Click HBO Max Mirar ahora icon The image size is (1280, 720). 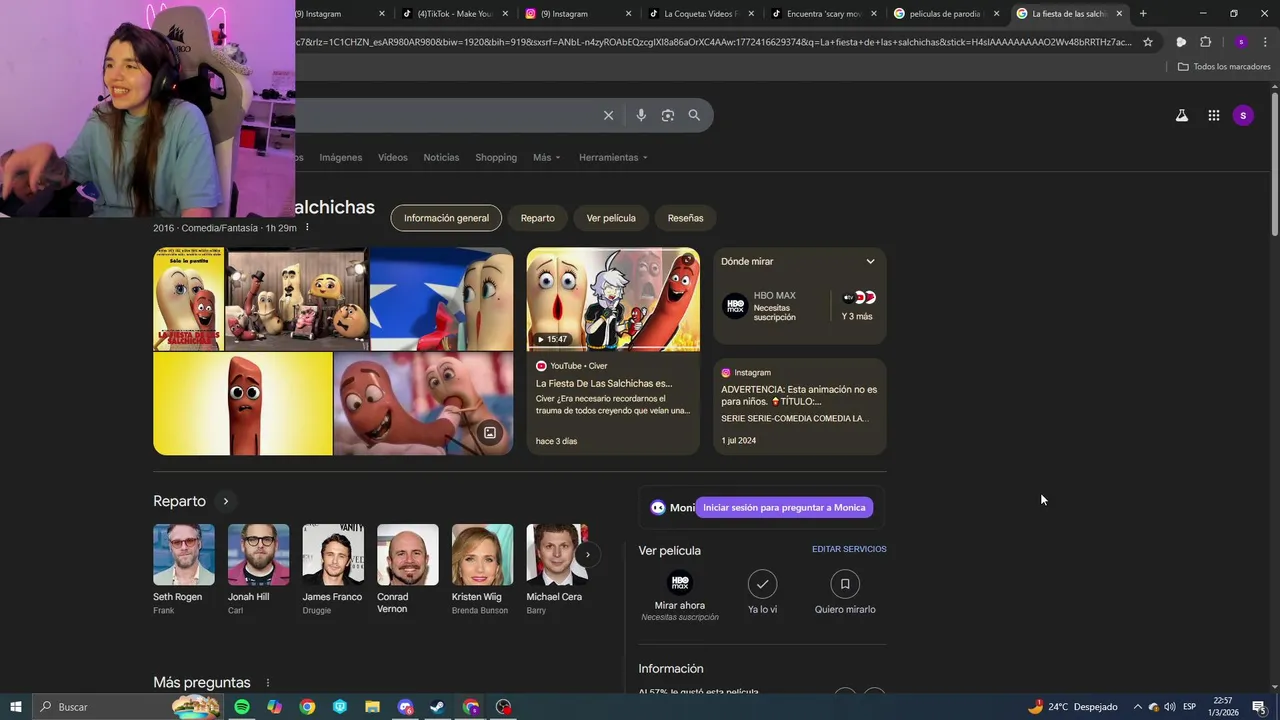[x=680, y=583]
